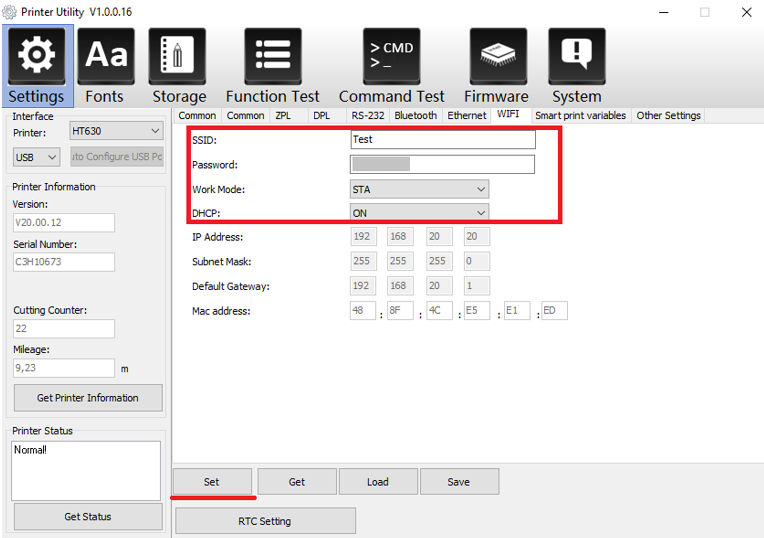Switch to the Bluetooth tab
The height and width of the screenshot is (538, 764).
tap(415, 116)
